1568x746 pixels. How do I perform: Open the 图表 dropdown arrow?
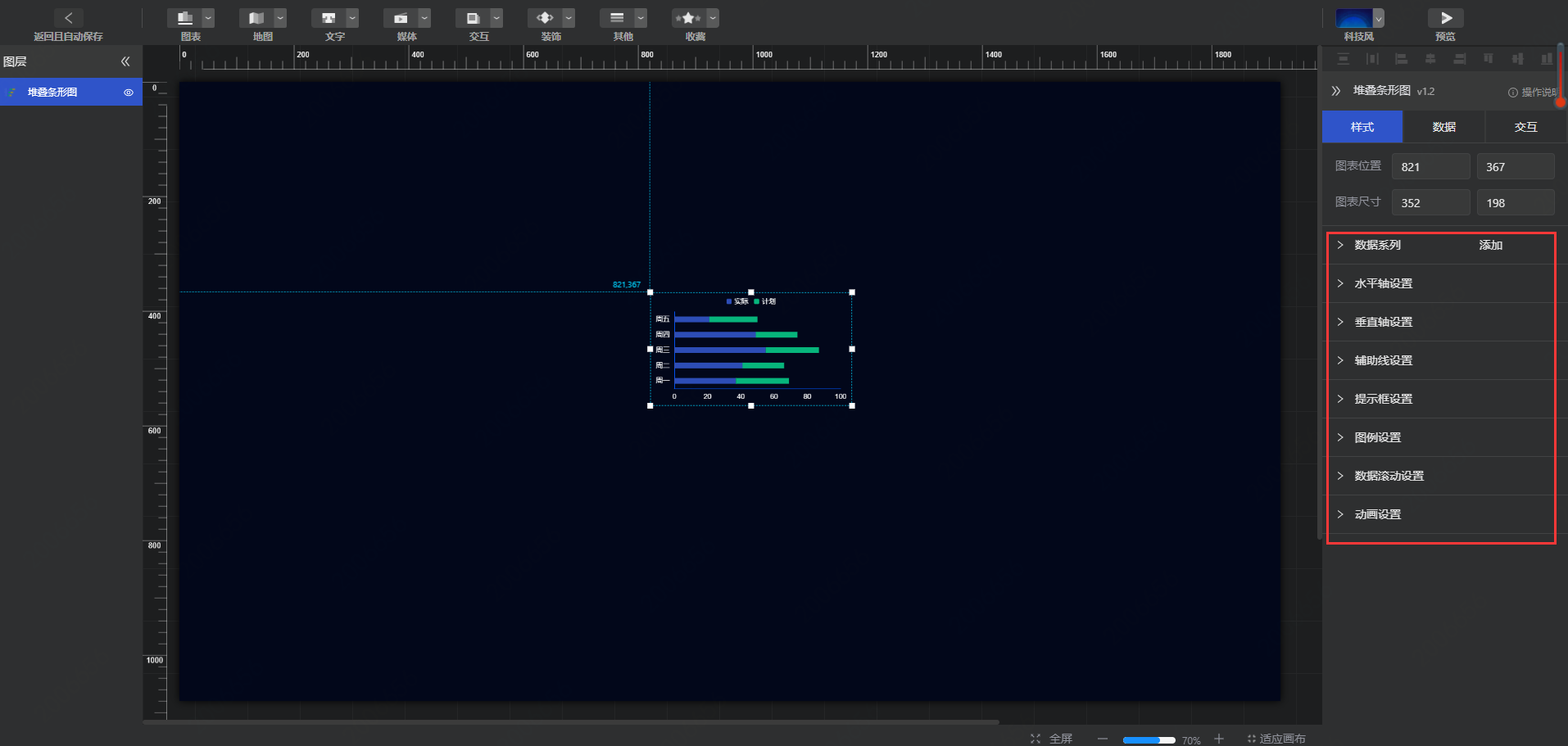208,18
